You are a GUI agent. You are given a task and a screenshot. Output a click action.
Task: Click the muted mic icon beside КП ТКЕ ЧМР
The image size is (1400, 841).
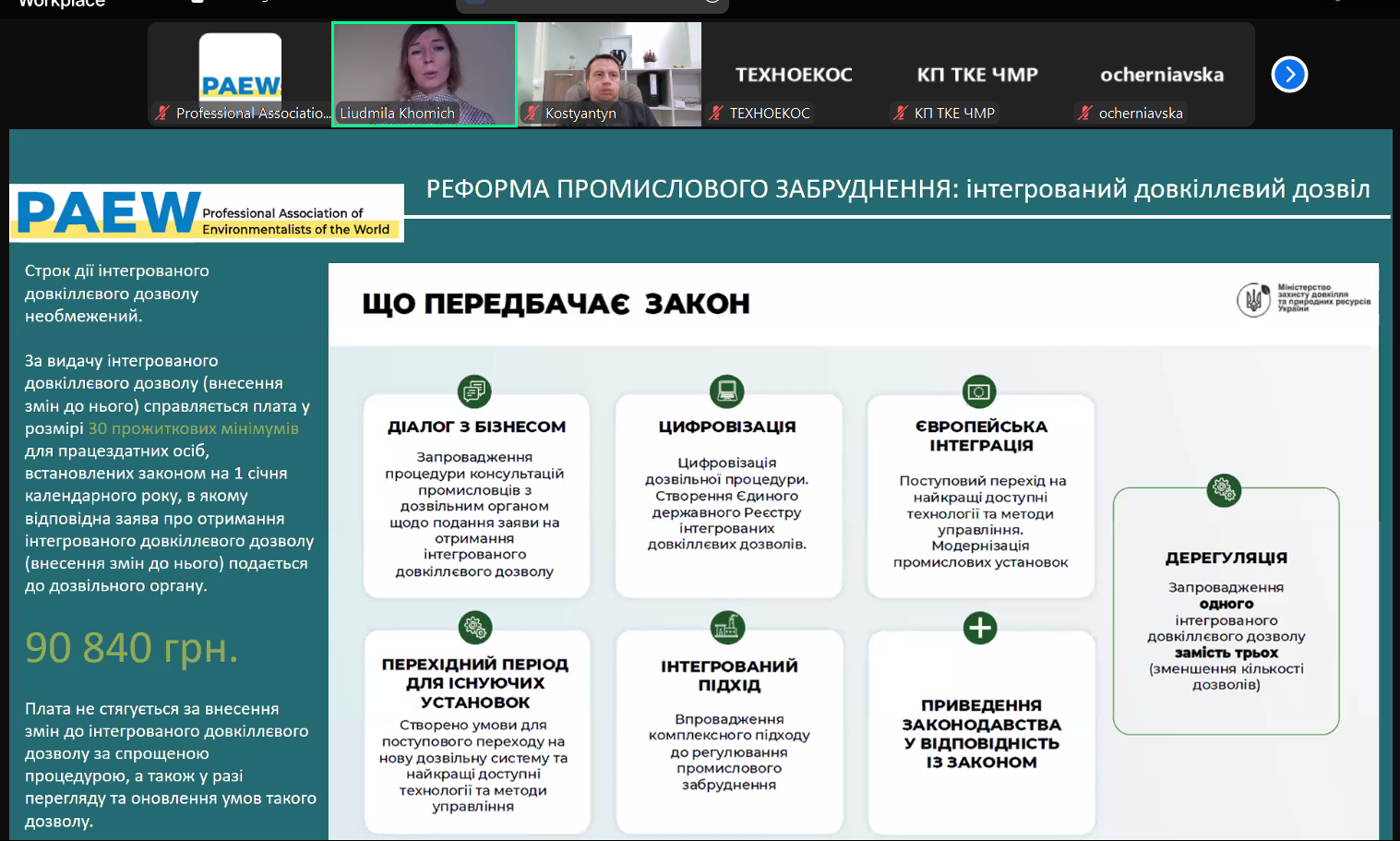point(901,114)
